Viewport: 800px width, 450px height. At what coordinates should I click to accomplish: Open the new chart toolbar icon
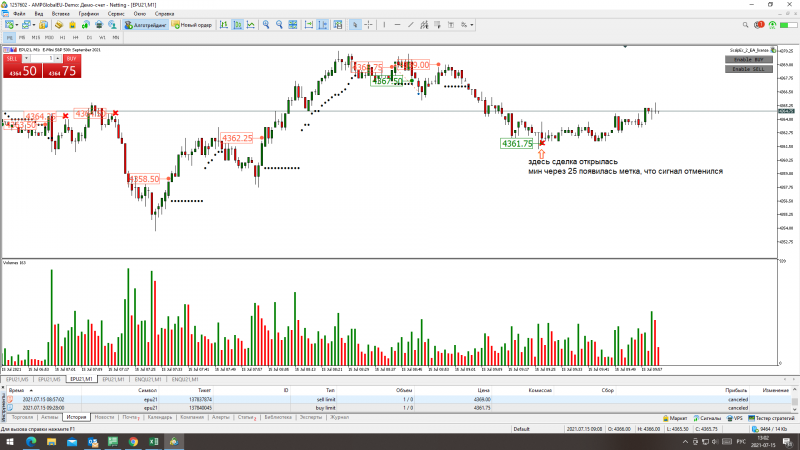pyautogui.click(x=9, y=24)
